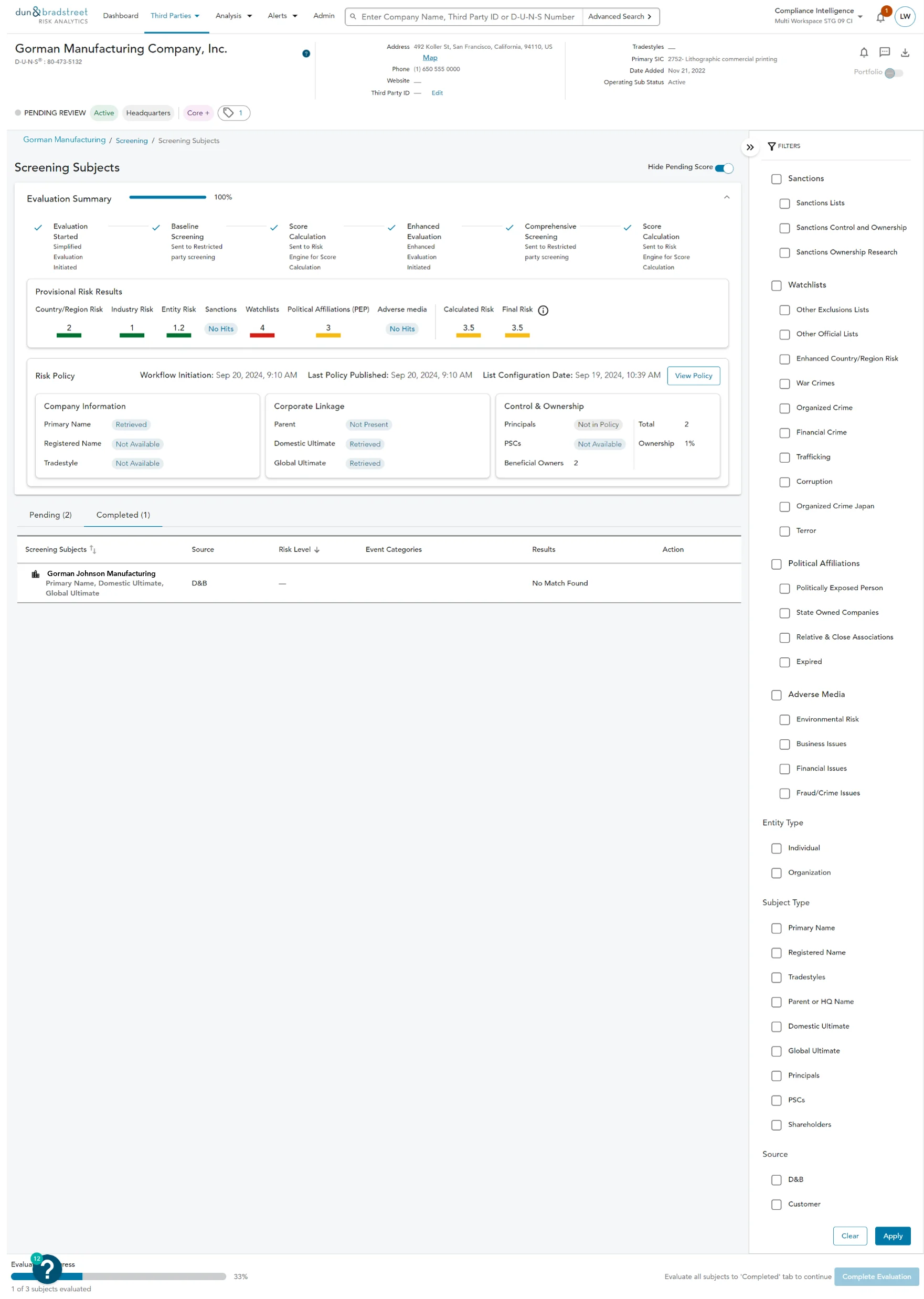924x1299 pixels.
Task: Click the Core + chip
Action: [x=198, y=113]
